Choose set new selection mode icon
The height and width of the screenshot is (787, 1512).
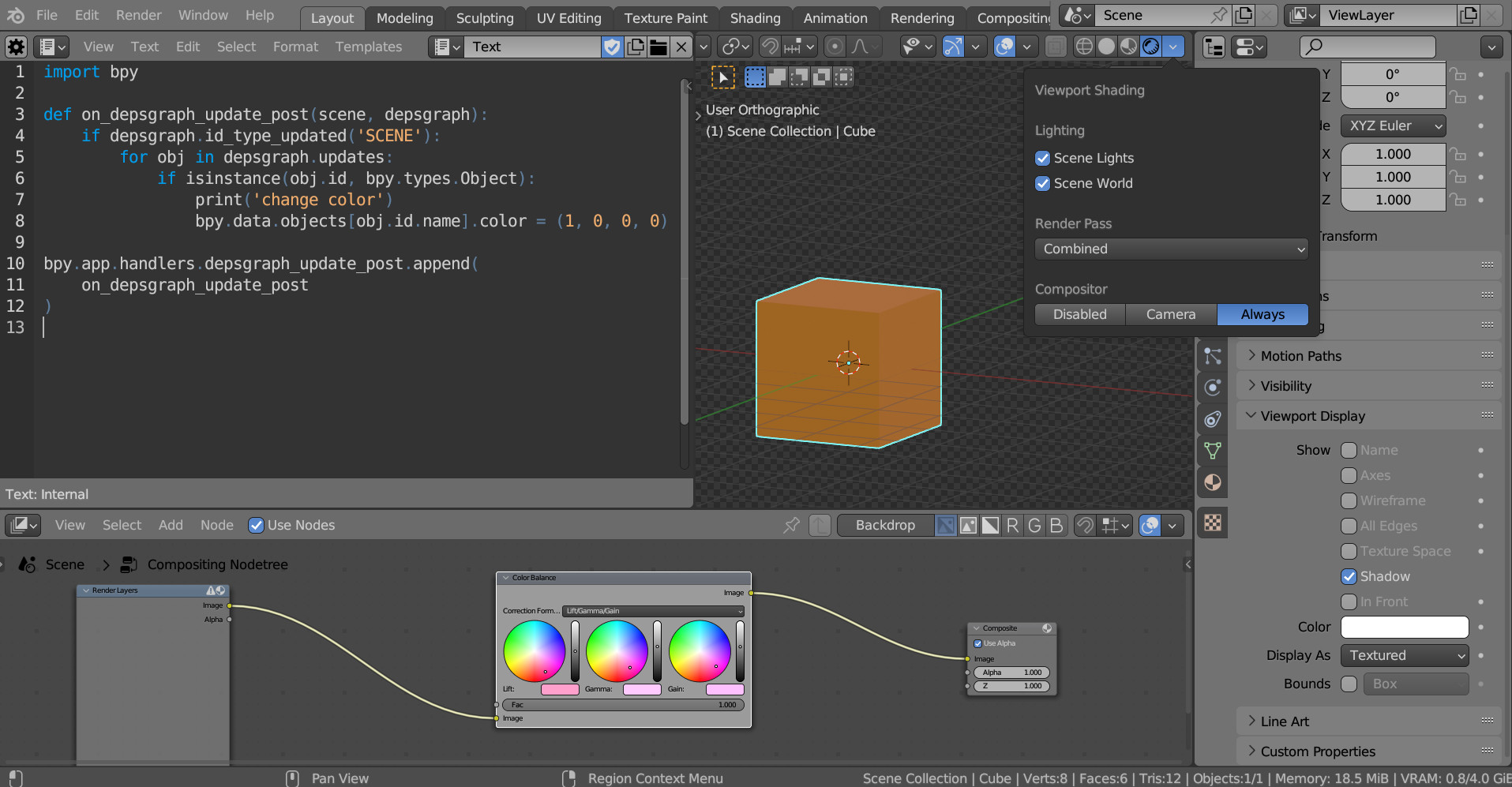[756, 77]
